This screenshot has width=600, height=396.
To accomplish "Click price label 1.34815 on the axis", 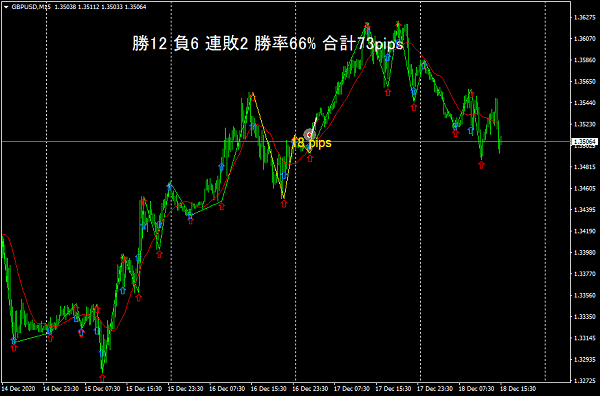I will pos(585,167).
